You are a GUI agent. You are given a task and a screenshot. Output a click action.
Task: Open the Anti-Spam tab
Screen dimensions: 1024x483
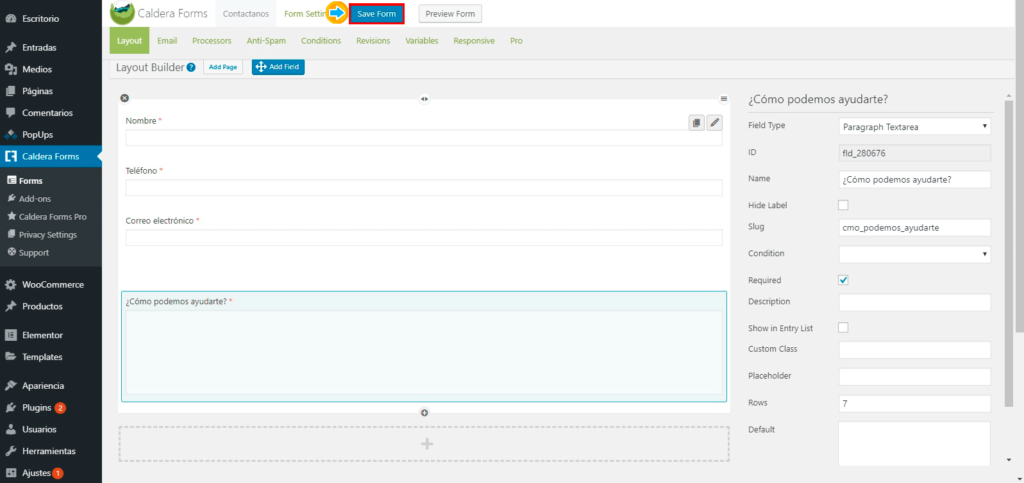(267, 41)
